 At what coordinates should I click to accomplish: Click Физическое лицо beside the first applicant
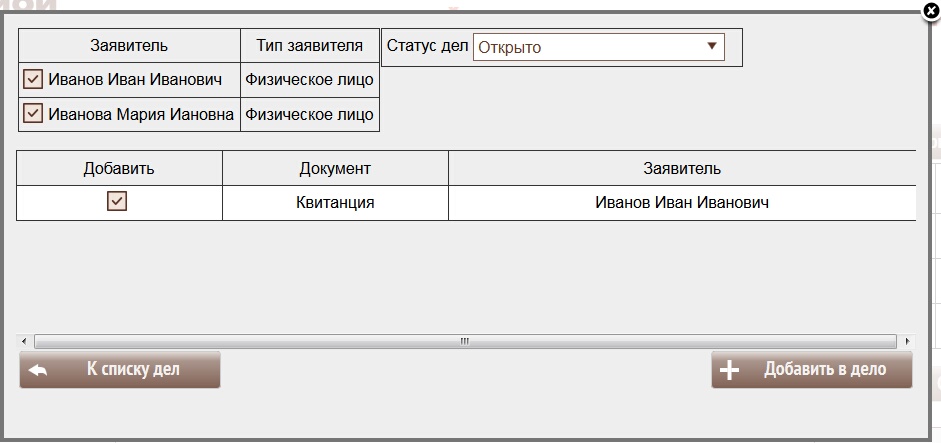(x=310, y=80)
